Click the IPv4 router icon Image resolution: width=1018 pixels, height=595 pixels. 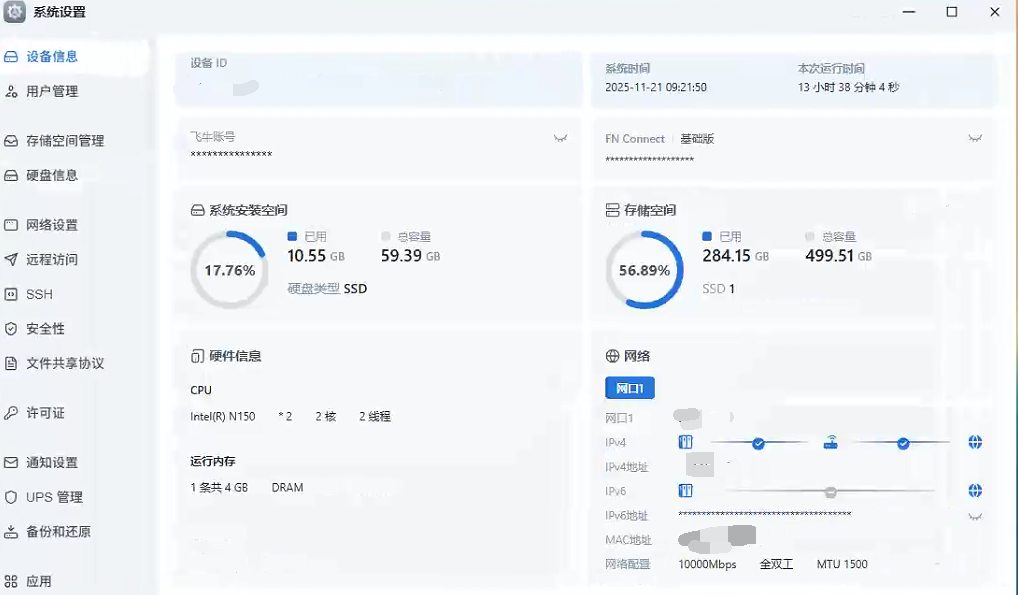point(830,442)
